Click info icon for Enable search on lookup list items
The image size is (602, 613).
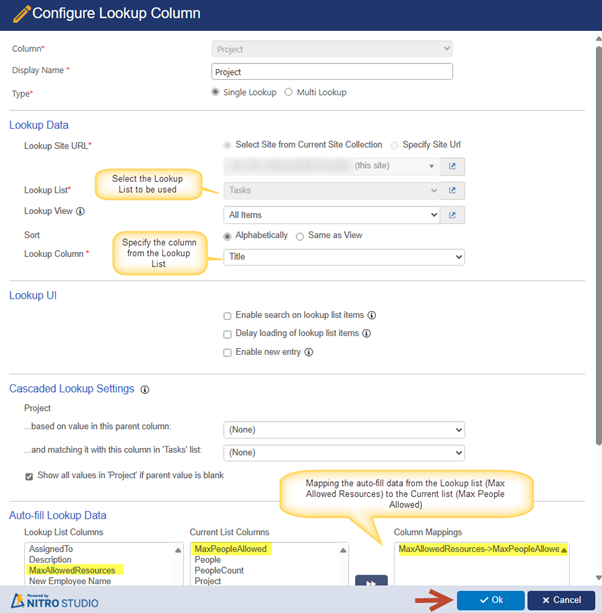point(372,315)
